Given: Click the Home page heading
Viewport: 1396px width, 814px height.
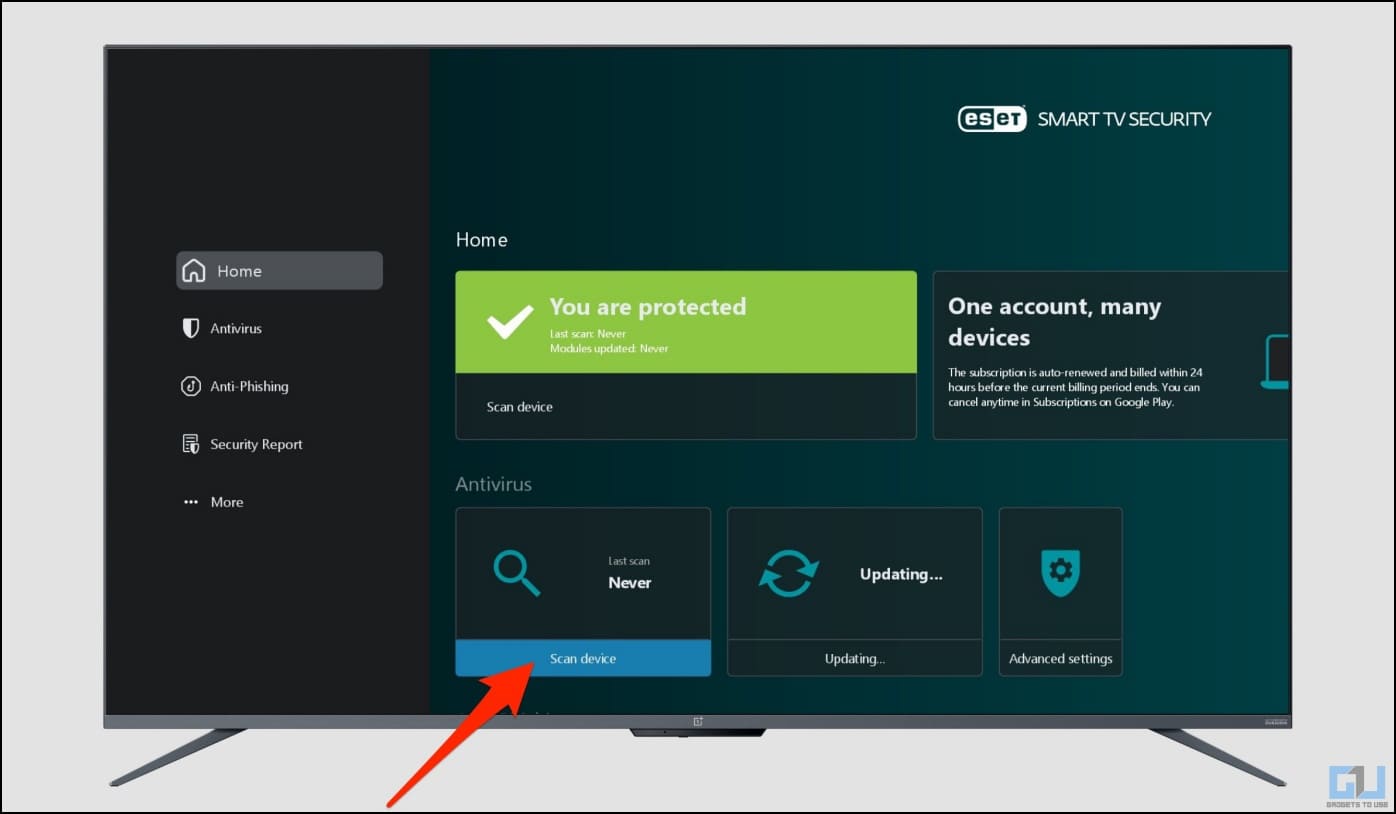Looking at the screenshot, I should [x=482, y=240].
